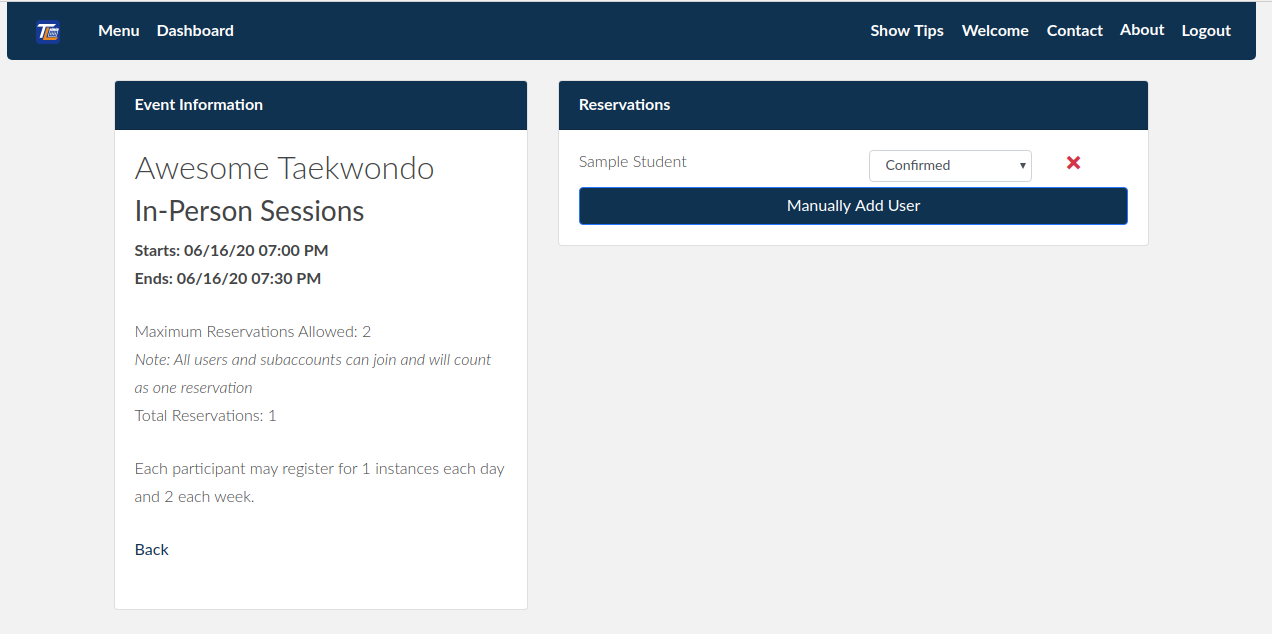The width and height of the screenshot is (1272, 634).
Task: Click the Awesome Taekwondo event title
Action: 283,168
